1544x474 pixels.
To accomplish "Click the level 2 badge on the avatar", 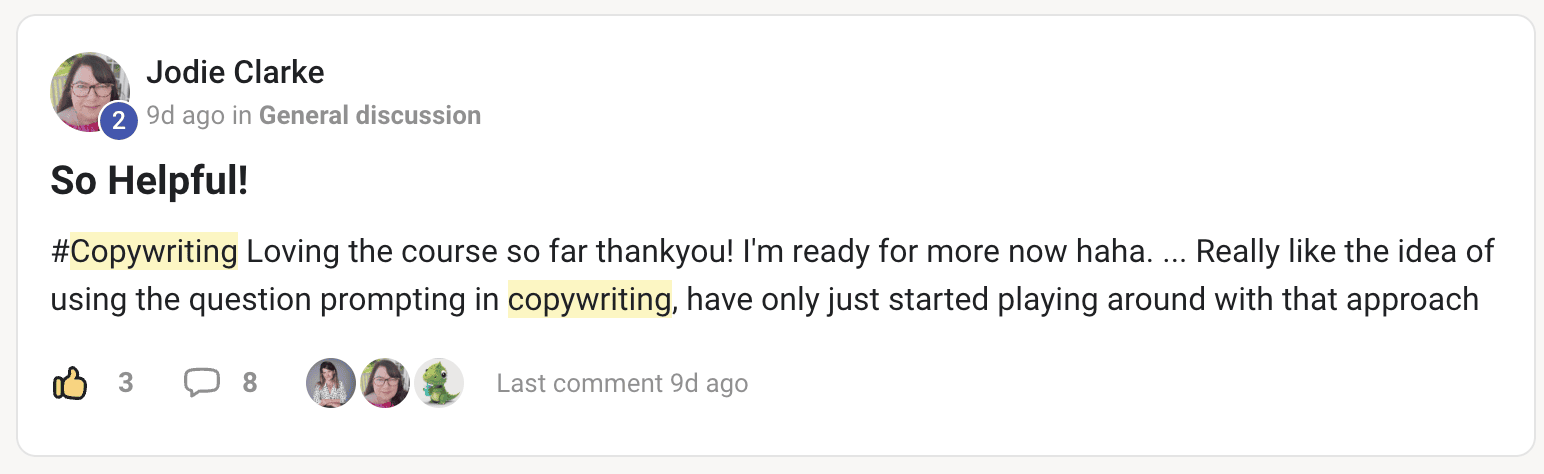I will (118, 122).
